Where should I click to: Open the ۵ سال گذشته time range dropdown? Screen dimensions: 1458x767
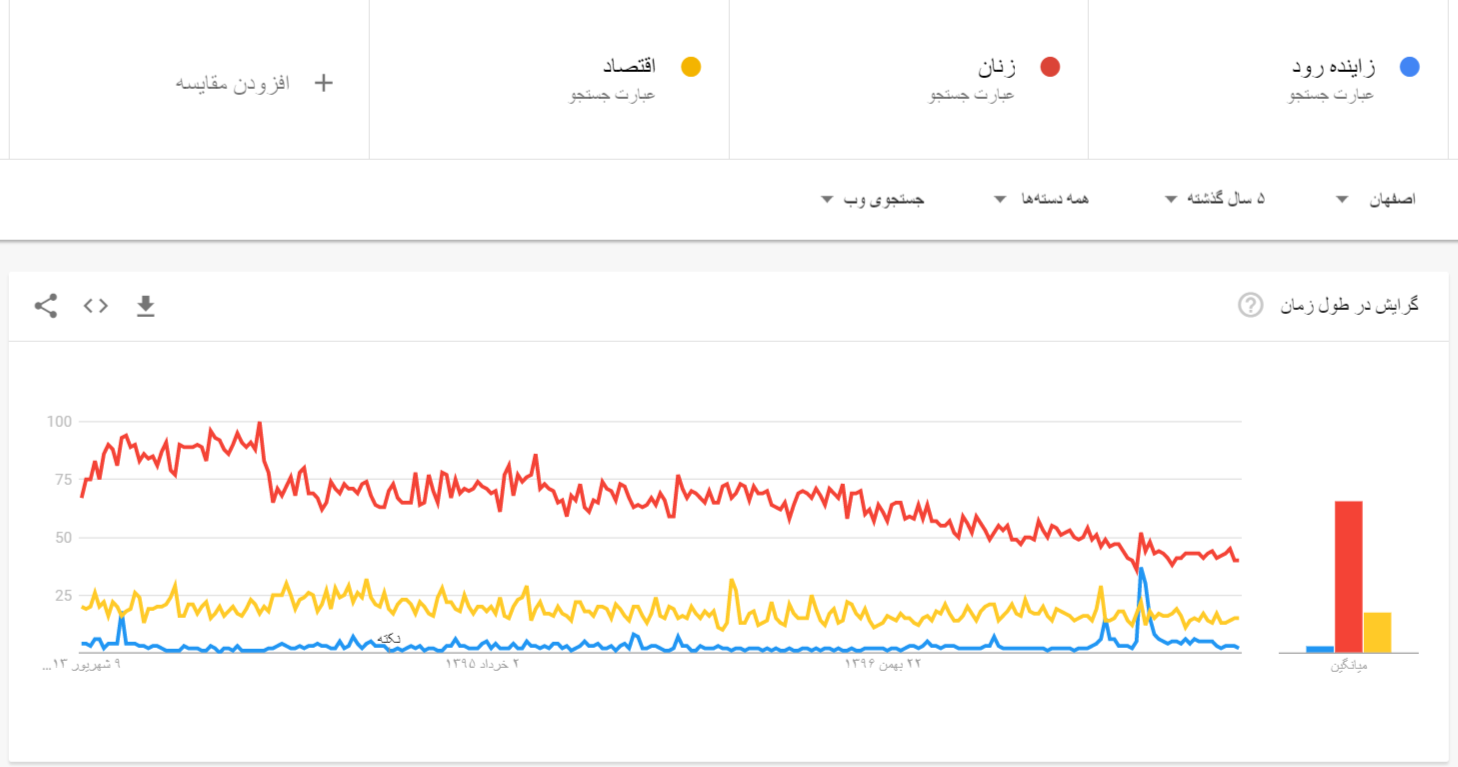pos(1215,199)
